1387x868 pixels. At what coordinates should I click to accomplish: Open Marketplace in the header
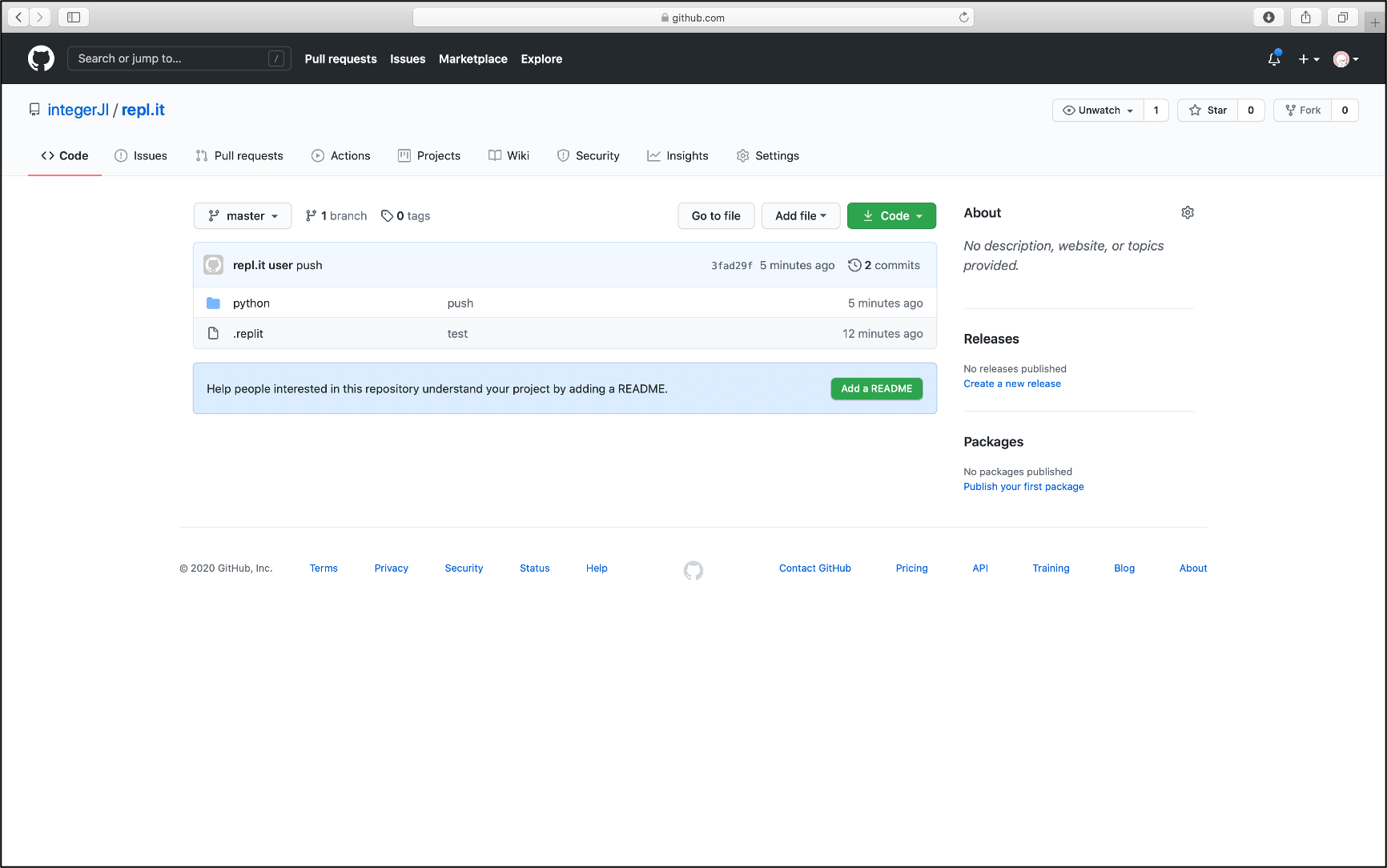(473, 58)
